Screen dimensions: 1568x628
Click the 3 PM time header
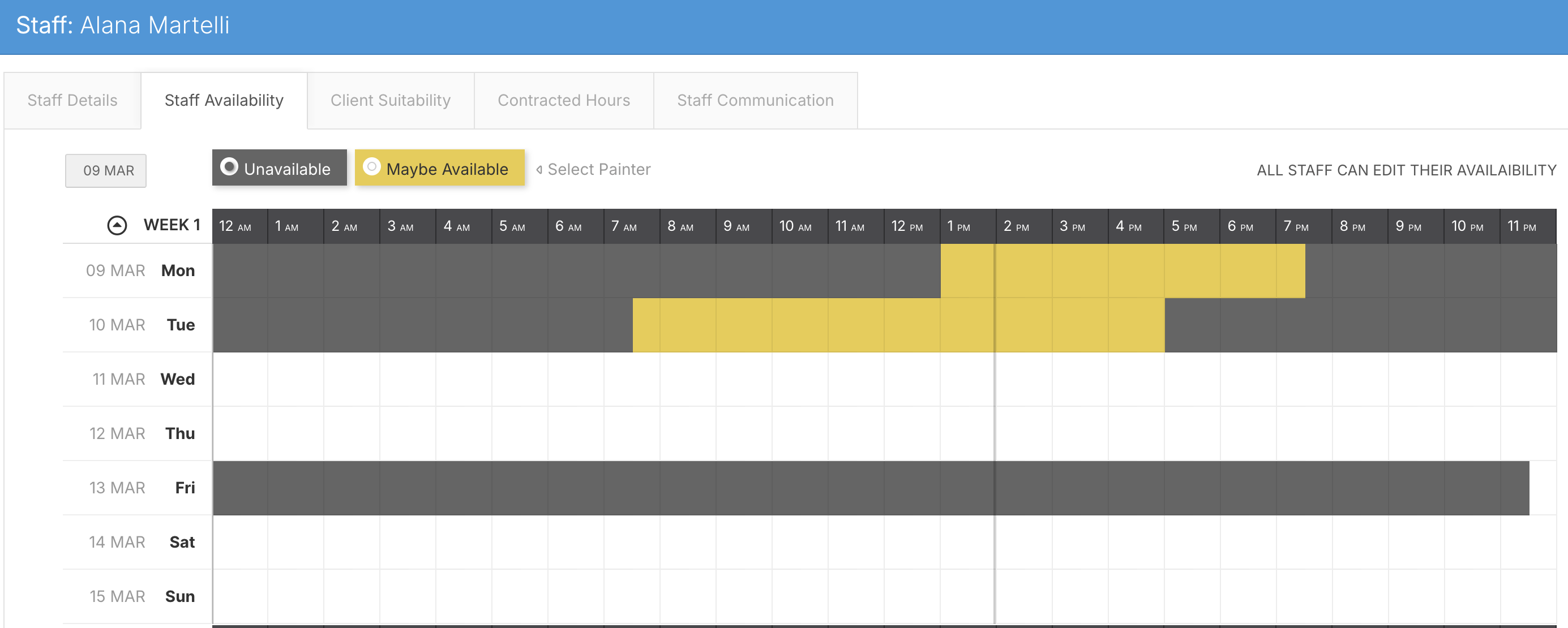1080,226
